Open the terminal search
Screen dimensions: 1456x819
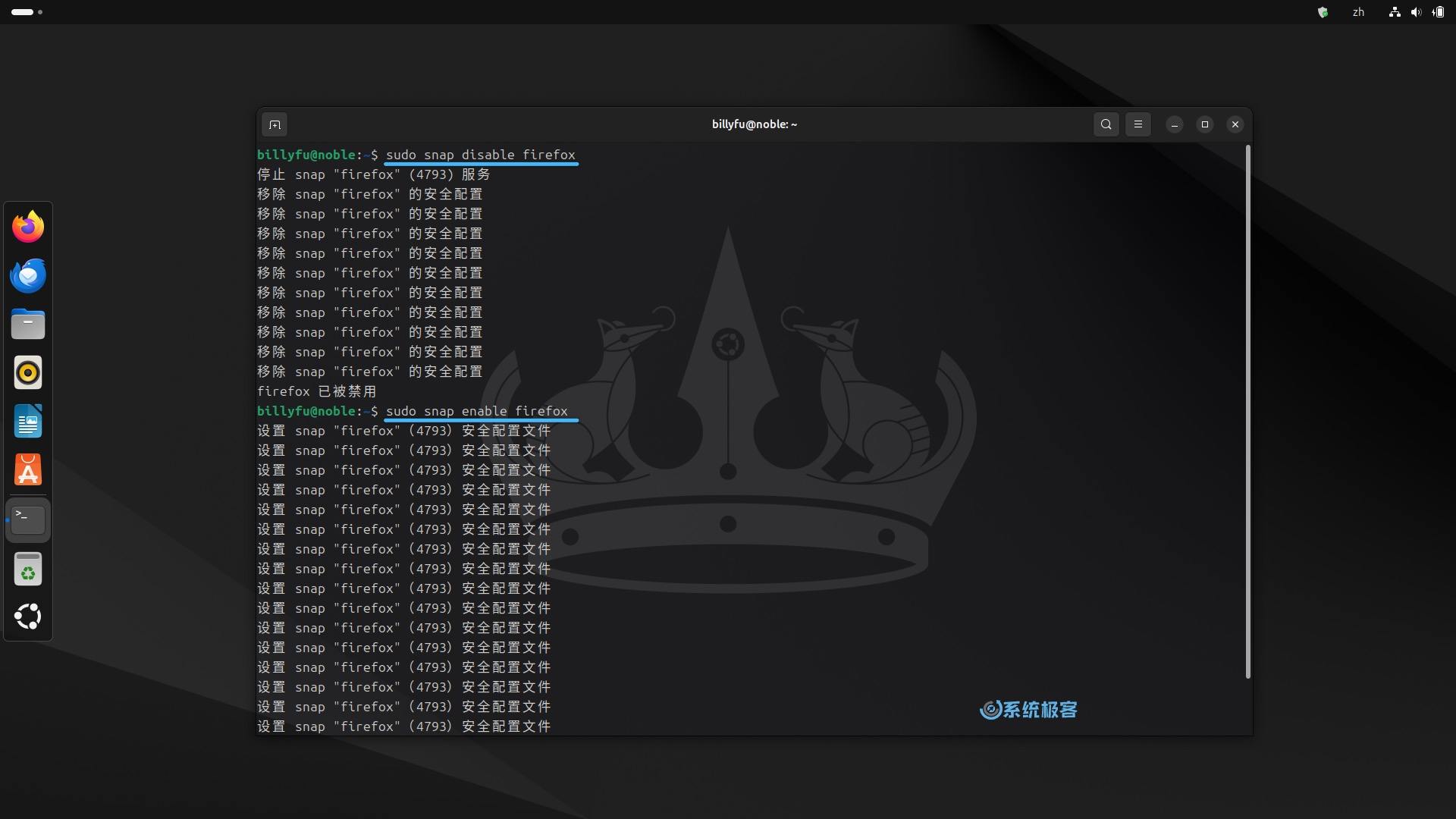click(x=1106, y=124)
